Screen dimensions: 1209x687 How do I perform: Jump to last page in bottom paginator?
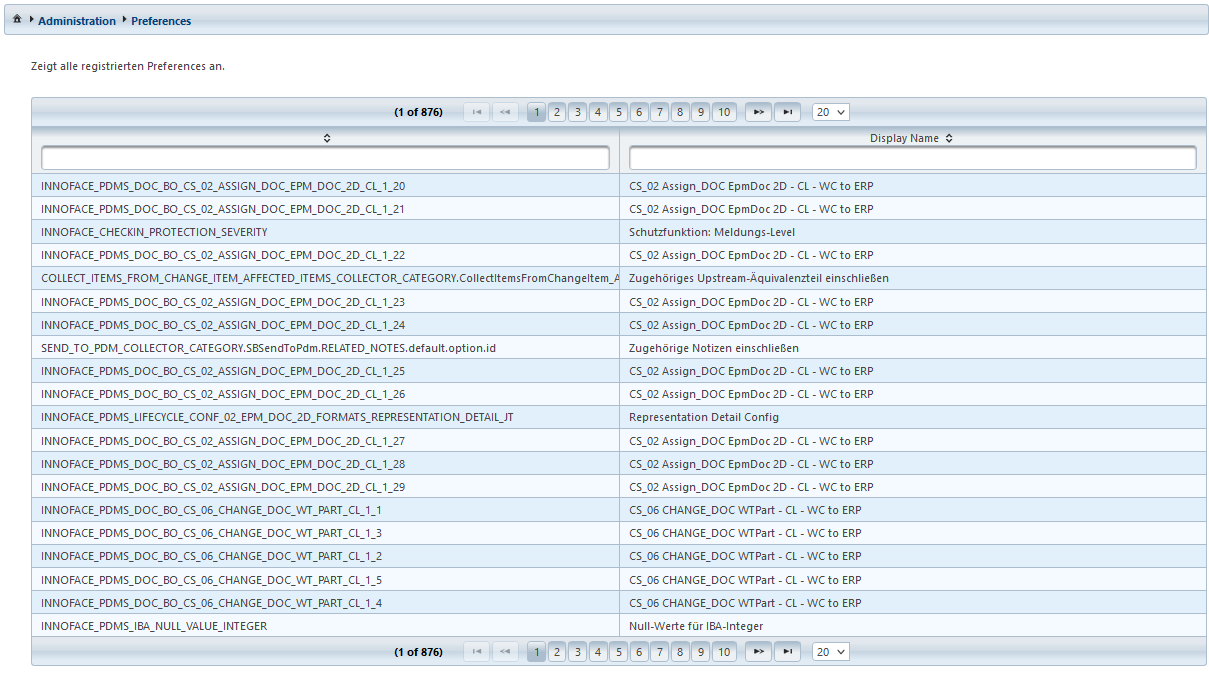(x=788, y=652)
